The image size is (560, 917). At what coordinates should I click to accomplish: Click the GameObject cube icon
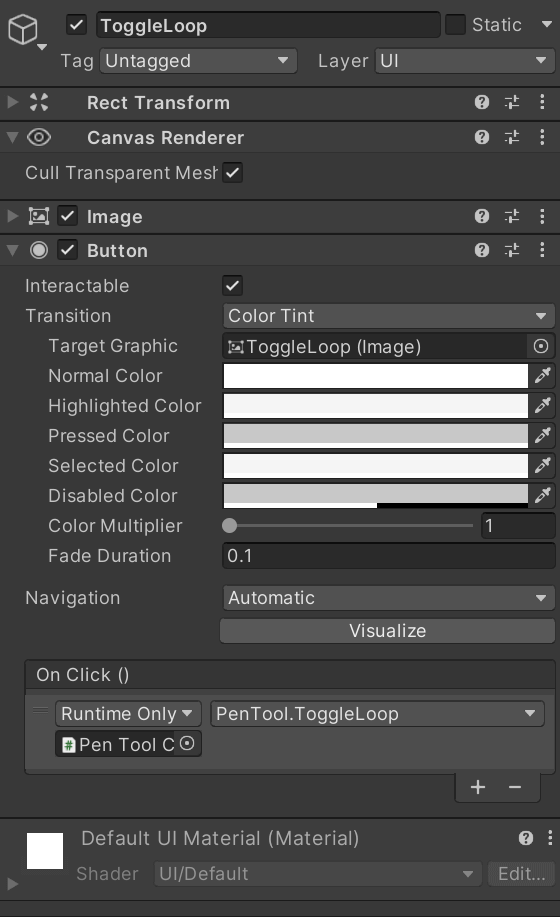click(23, 29)
